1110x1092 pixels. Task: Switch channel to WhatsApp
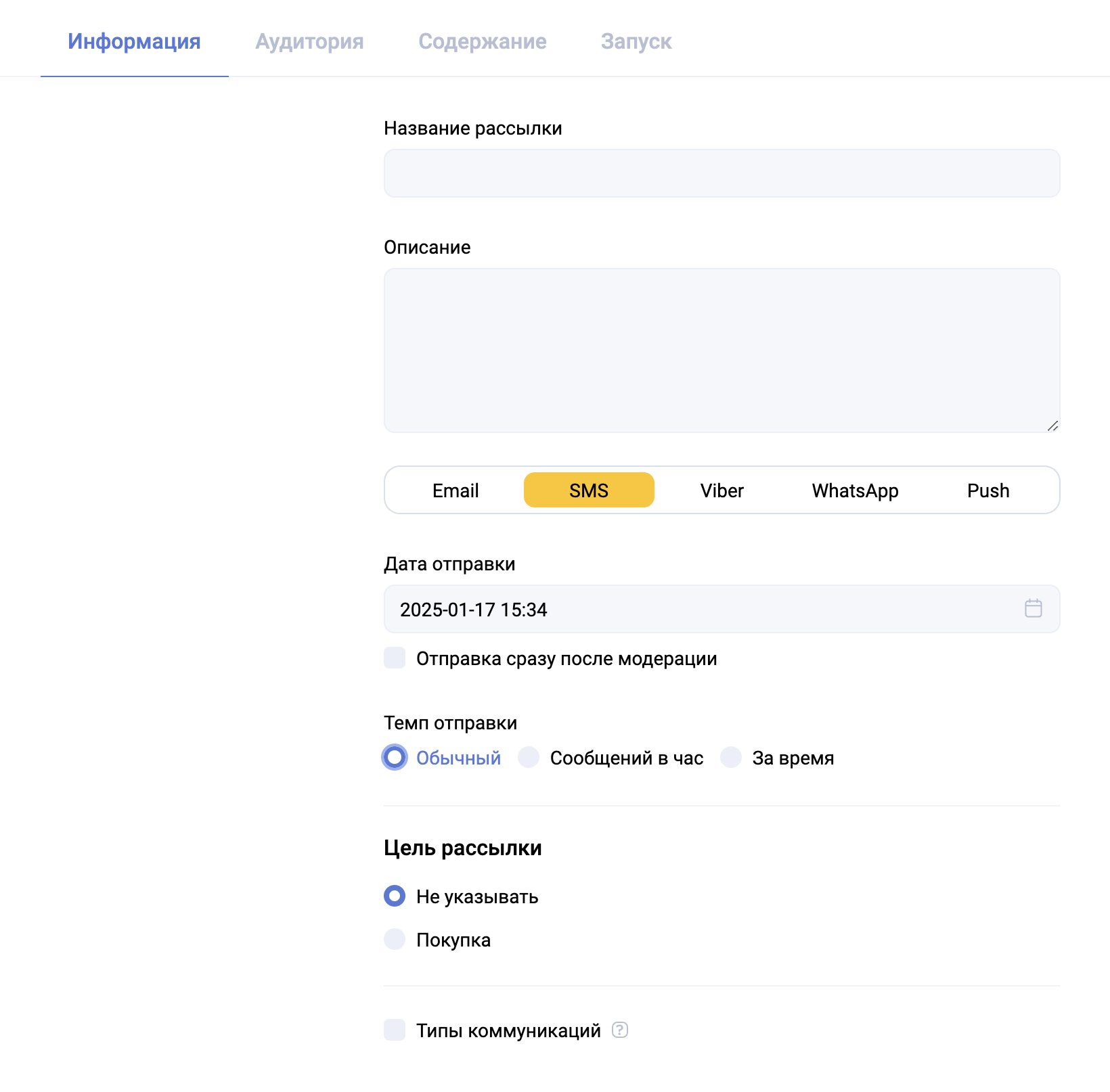(x=855, y=491)
